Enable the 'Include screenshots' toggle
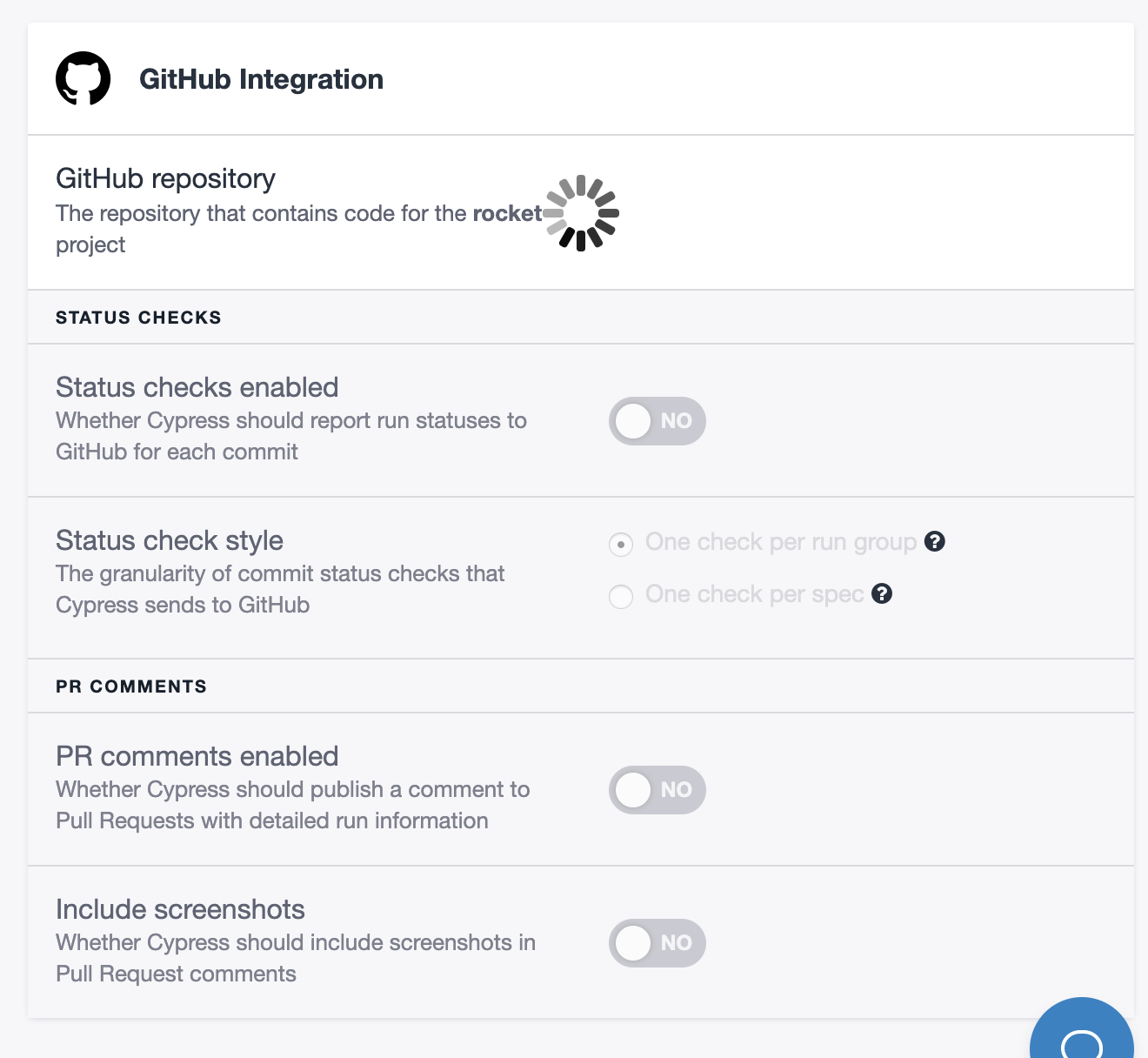 [x=657, y=942]
